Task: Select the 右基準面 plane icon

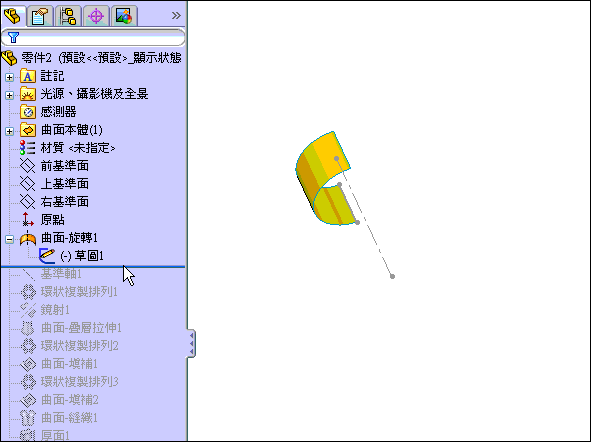Action: [28, 202]
